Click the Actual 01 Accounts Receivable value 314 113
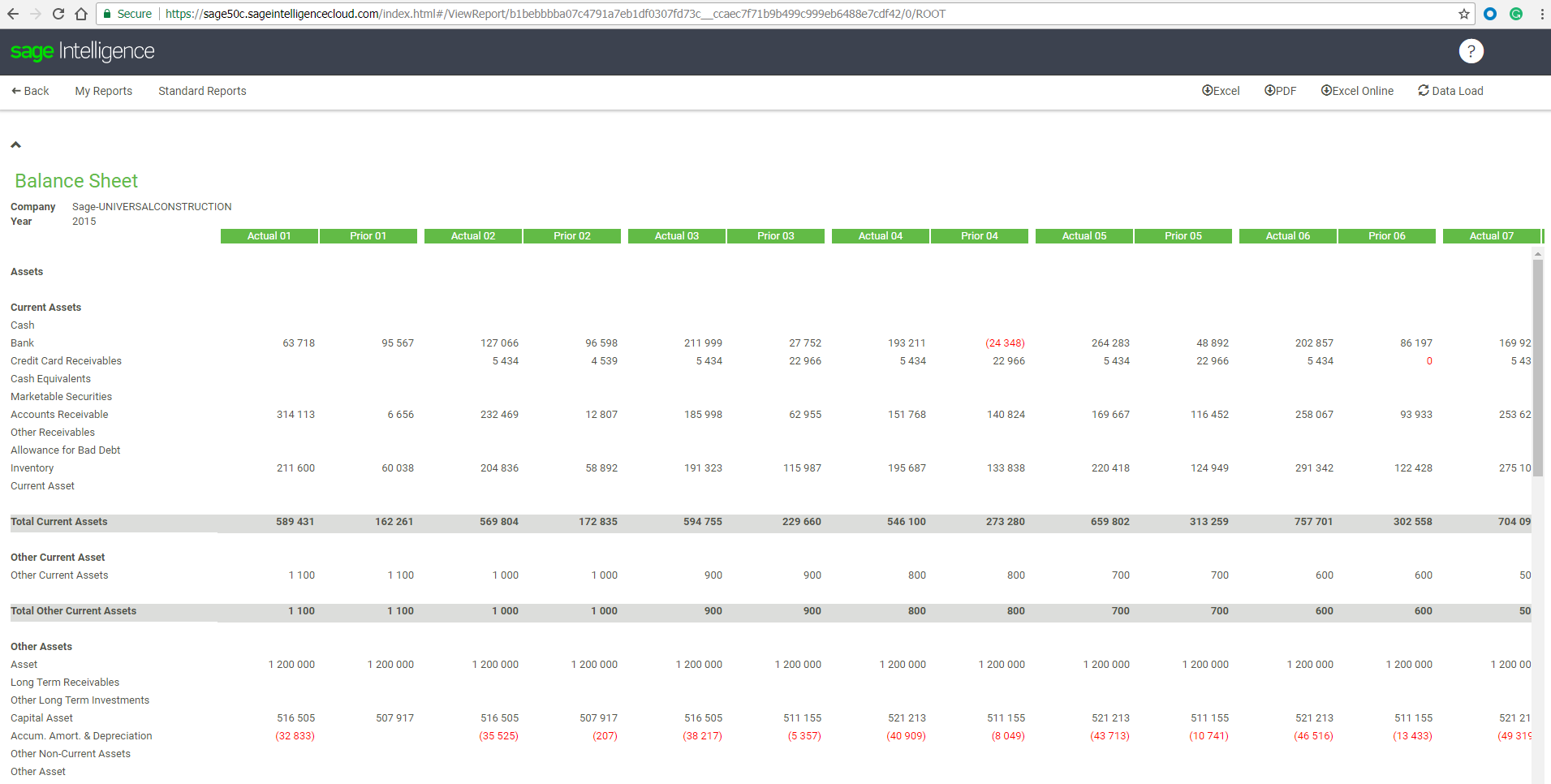The image size is (1551, 784). [x=295, y=415]
